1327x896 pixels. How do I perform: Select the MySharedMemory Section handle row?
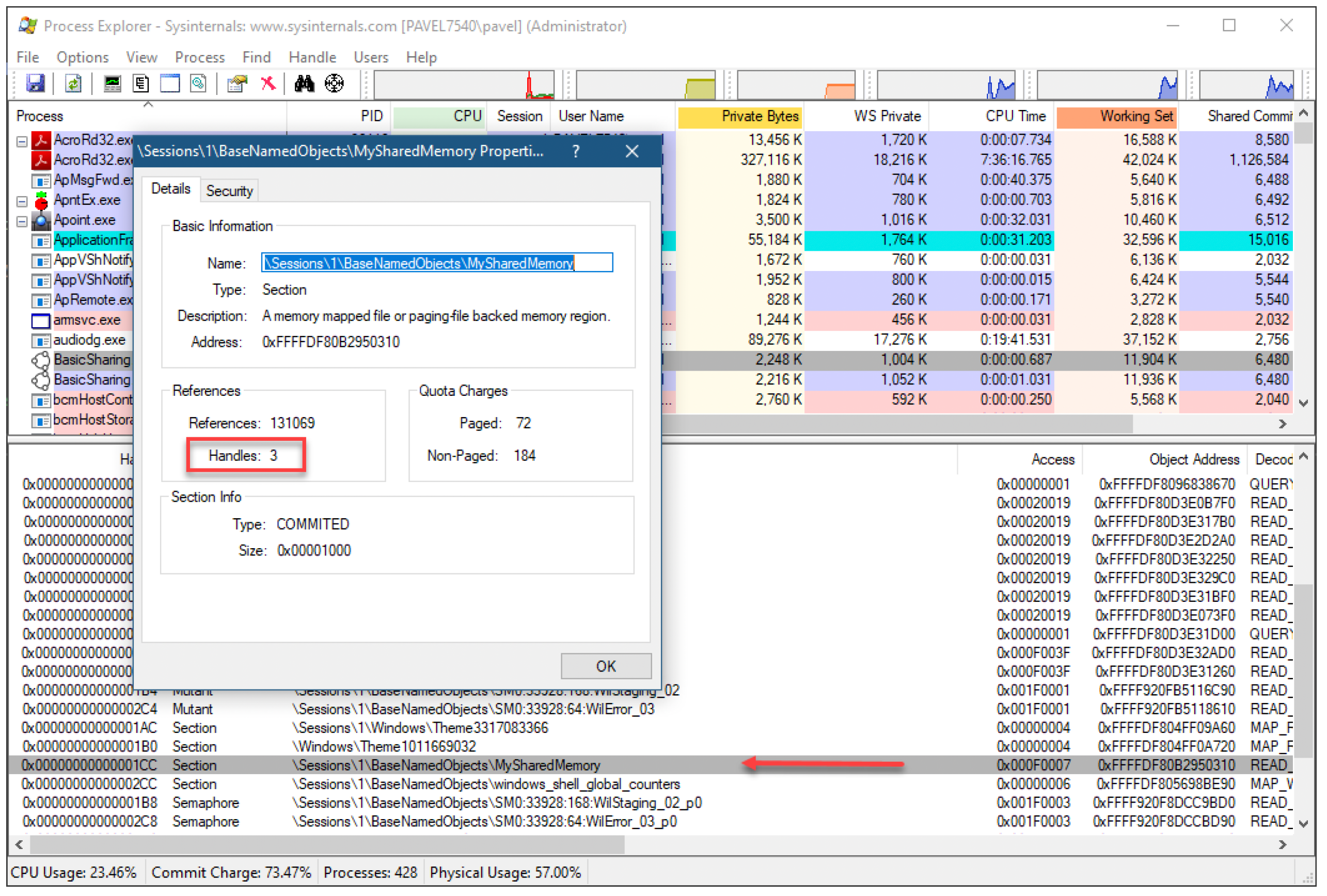[x=651, y=765]
